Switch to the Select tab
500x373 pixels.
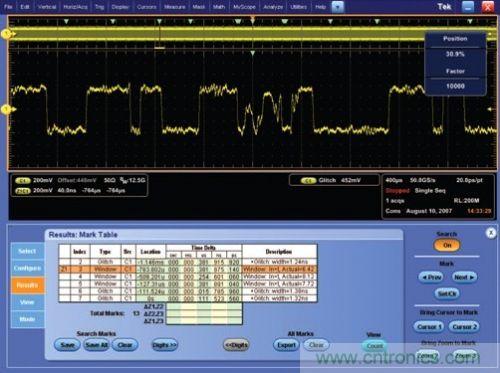pyautogui.click(x=27, y=251)
